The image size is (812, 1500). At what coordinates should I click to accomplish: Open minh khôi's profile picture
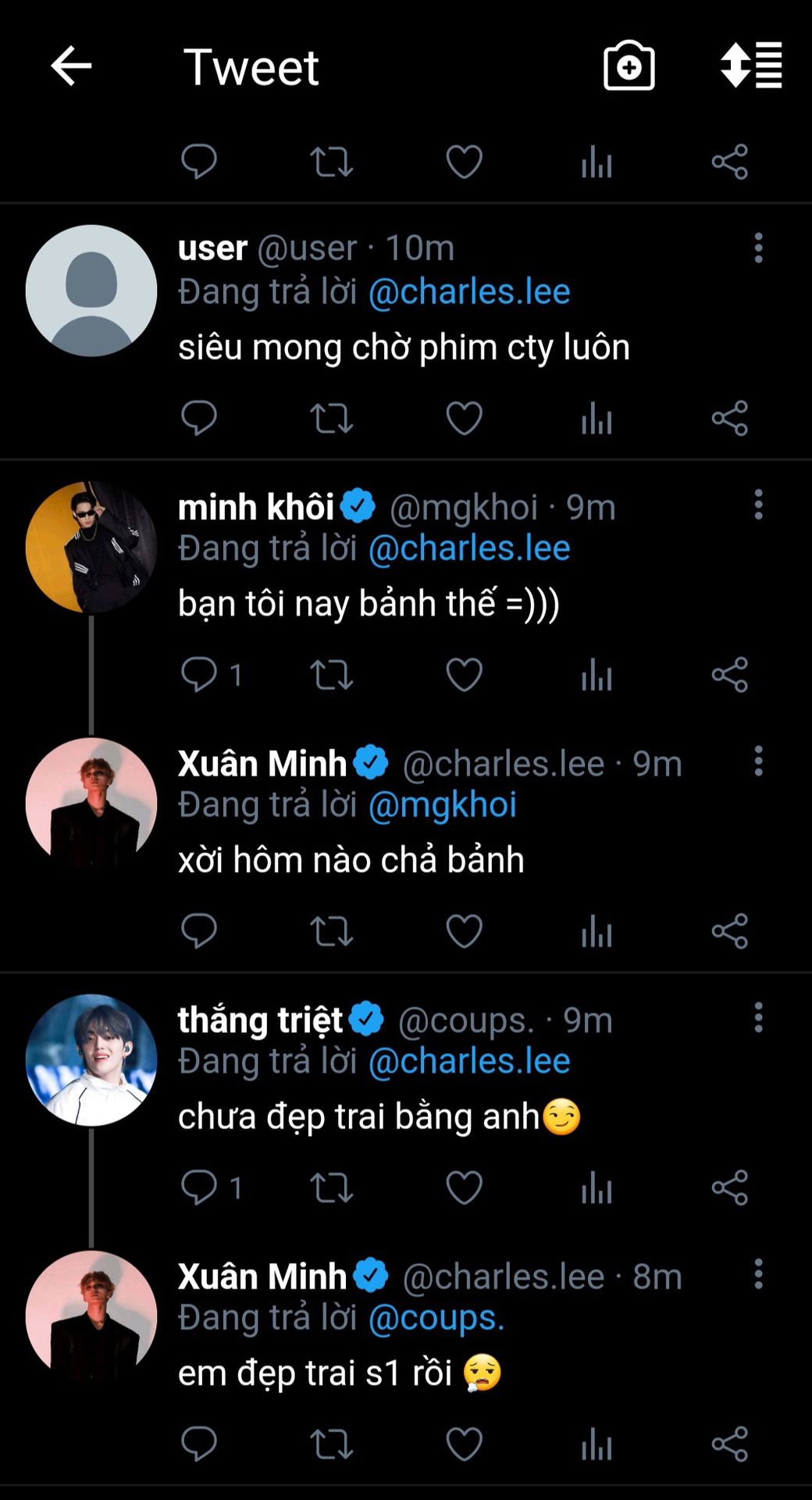coord(91,548)
